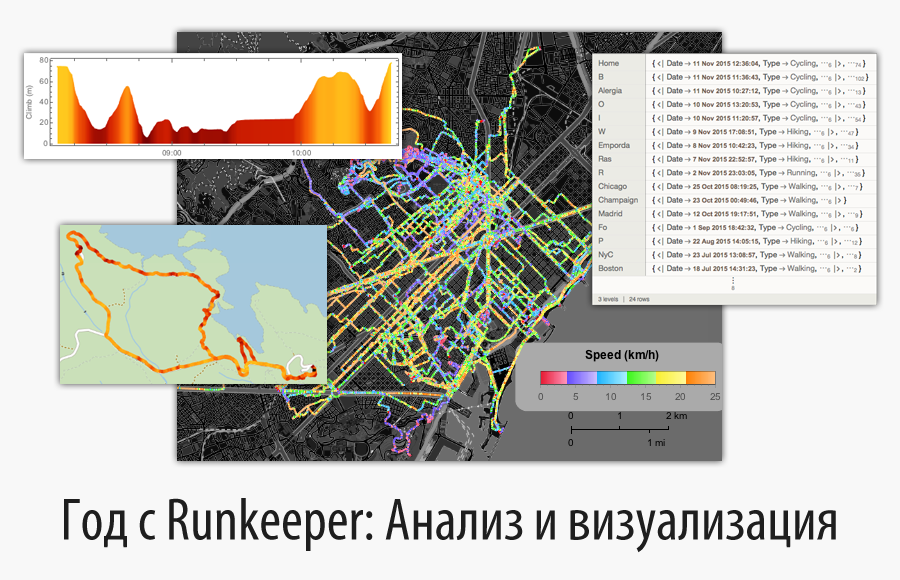Pick the green speed legend swatch
Viewport: 900px width, 580px height.
pos(642,377)
